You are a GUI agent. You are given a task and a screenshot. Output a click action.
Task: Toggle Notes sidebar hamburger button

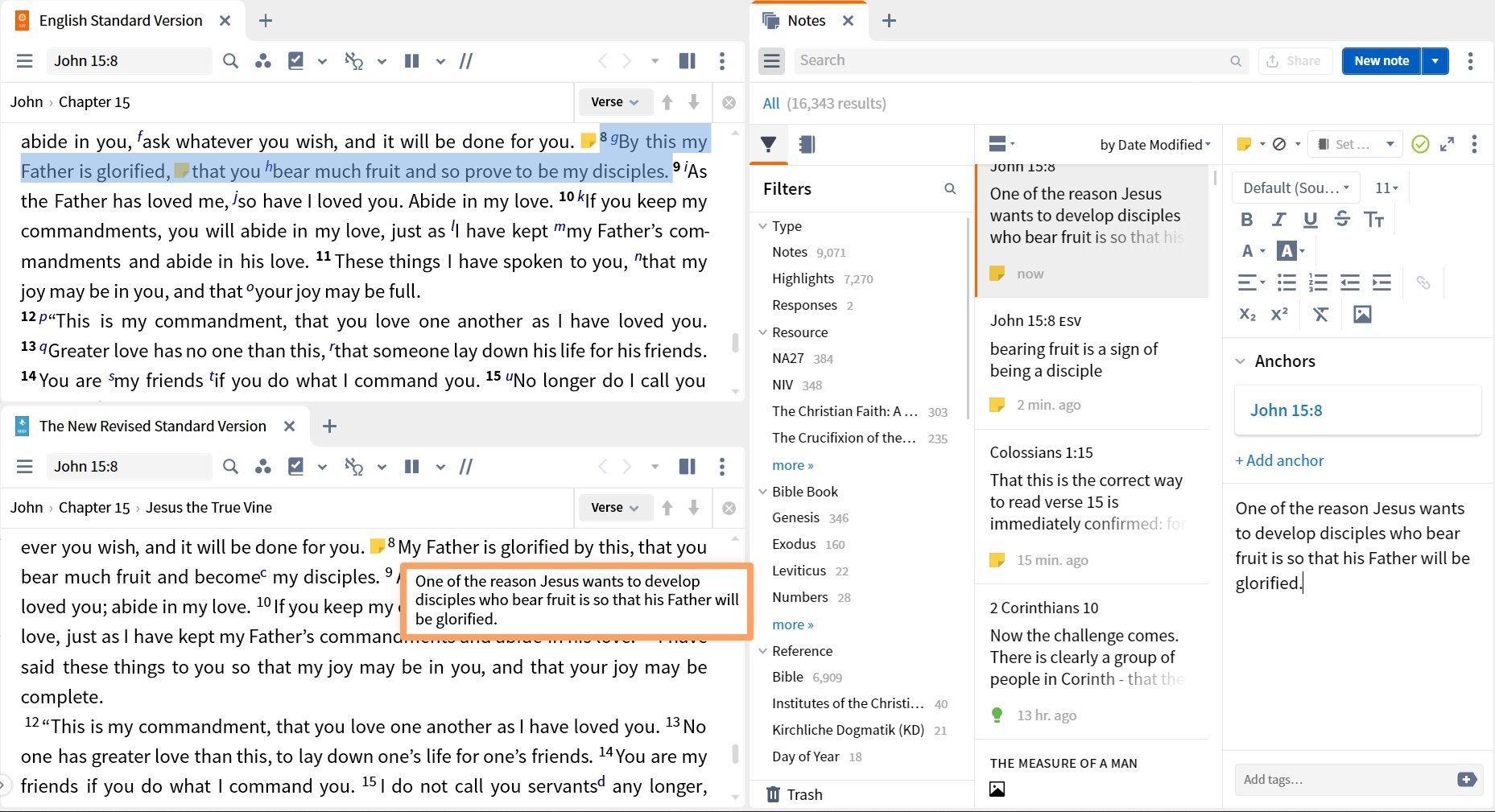pos(772,61)
